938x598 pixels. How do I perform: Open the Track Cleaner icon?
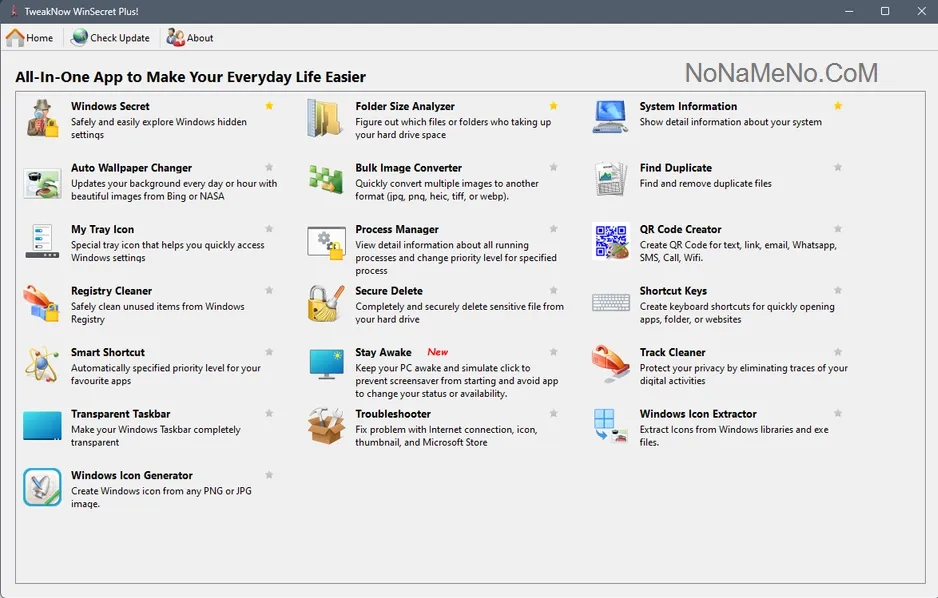pyautogui.click(x=610, y=365)
